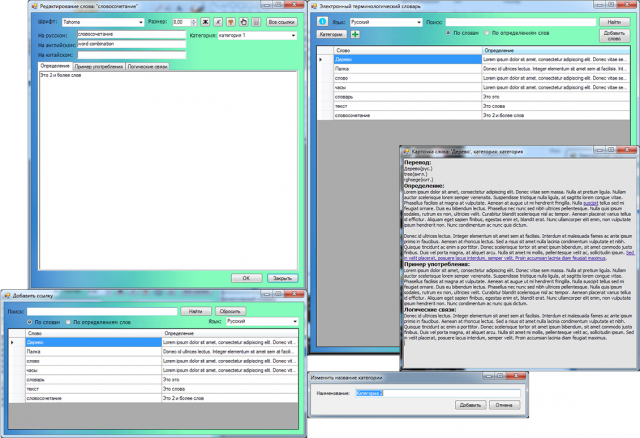
Task: Select 'словосочетание' row in dictionary table
Action: click(x=473, y=116)
